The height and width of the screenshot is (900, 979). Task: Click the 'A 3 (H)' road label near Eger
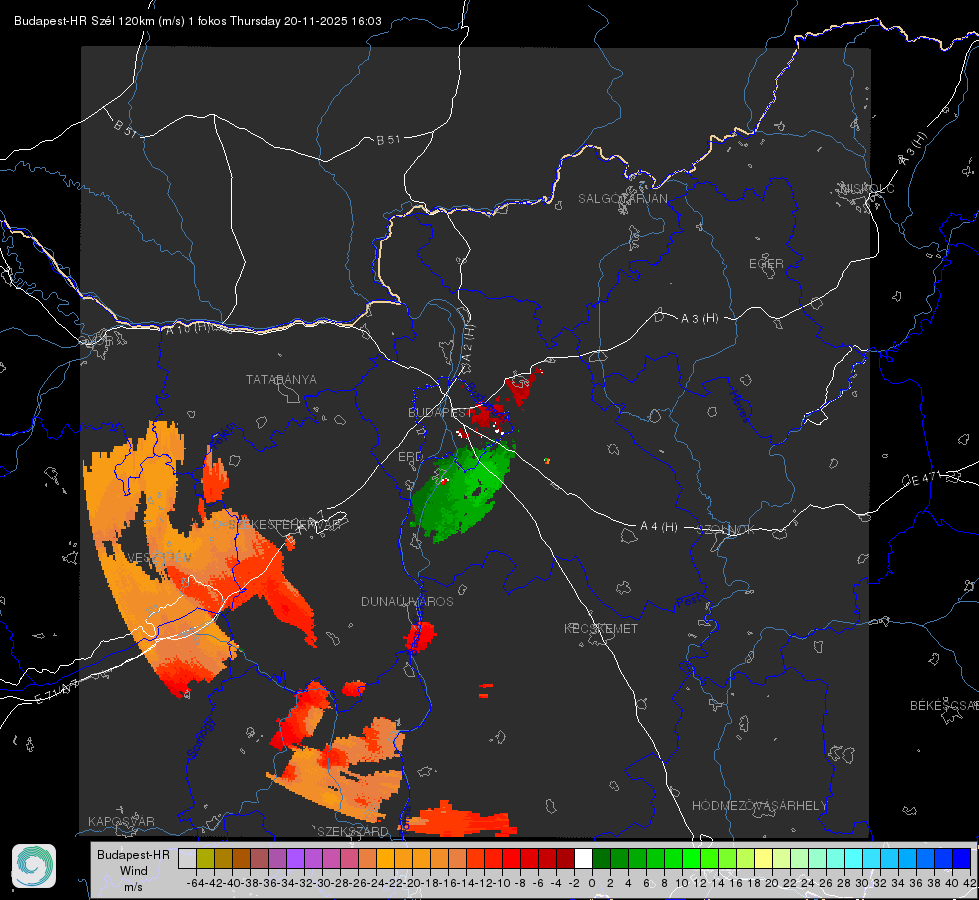coord(699,319)
